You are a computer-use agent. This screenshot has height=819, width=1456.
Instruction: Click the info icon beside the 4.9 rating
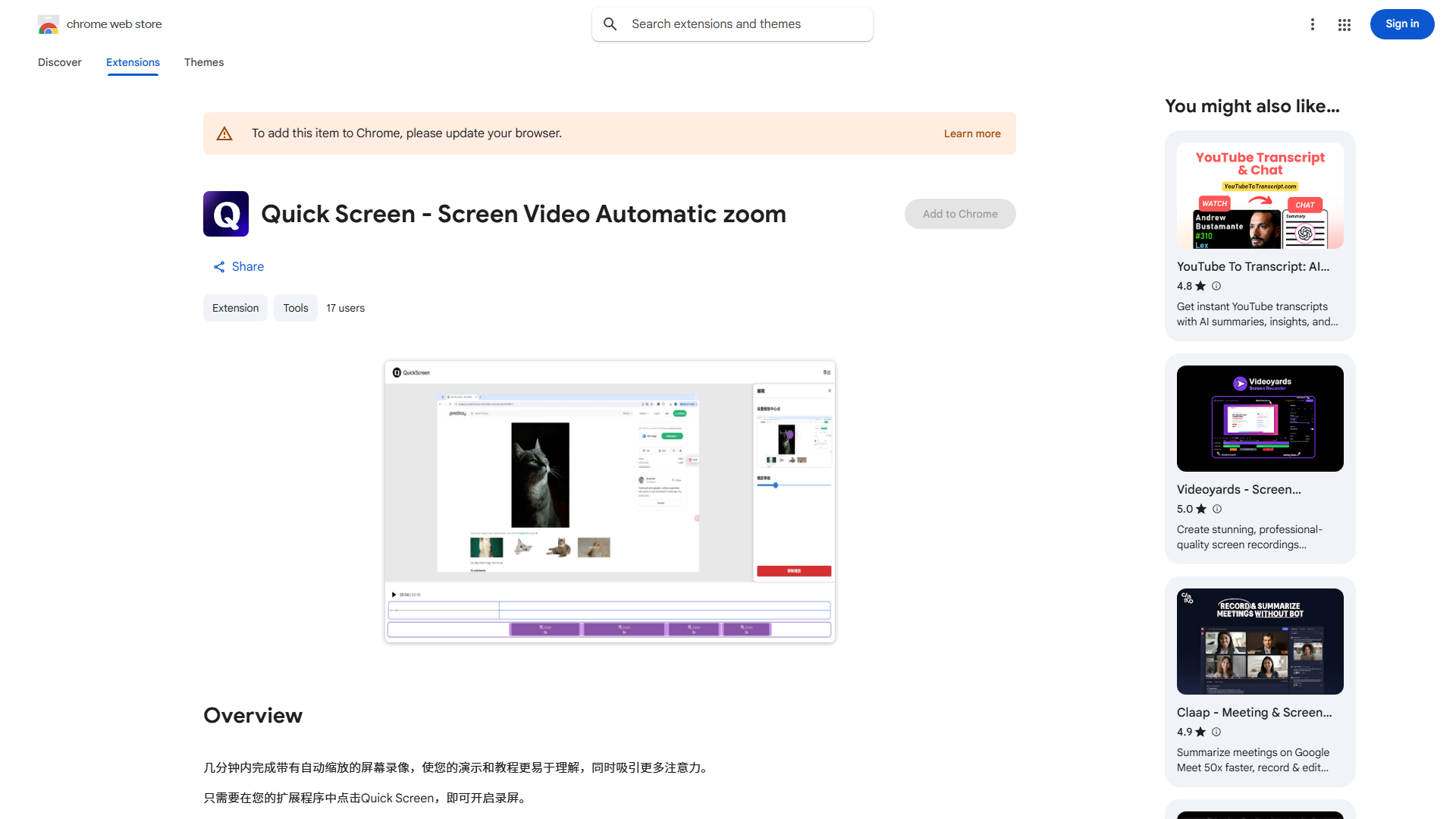[x=1216, y=732]
